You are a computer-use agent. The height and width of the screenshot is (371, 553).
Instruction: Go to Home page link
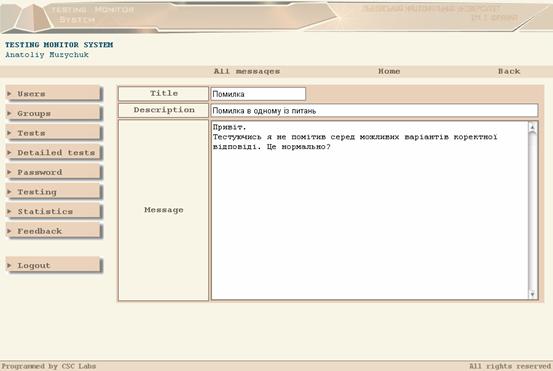click(389, 71)
